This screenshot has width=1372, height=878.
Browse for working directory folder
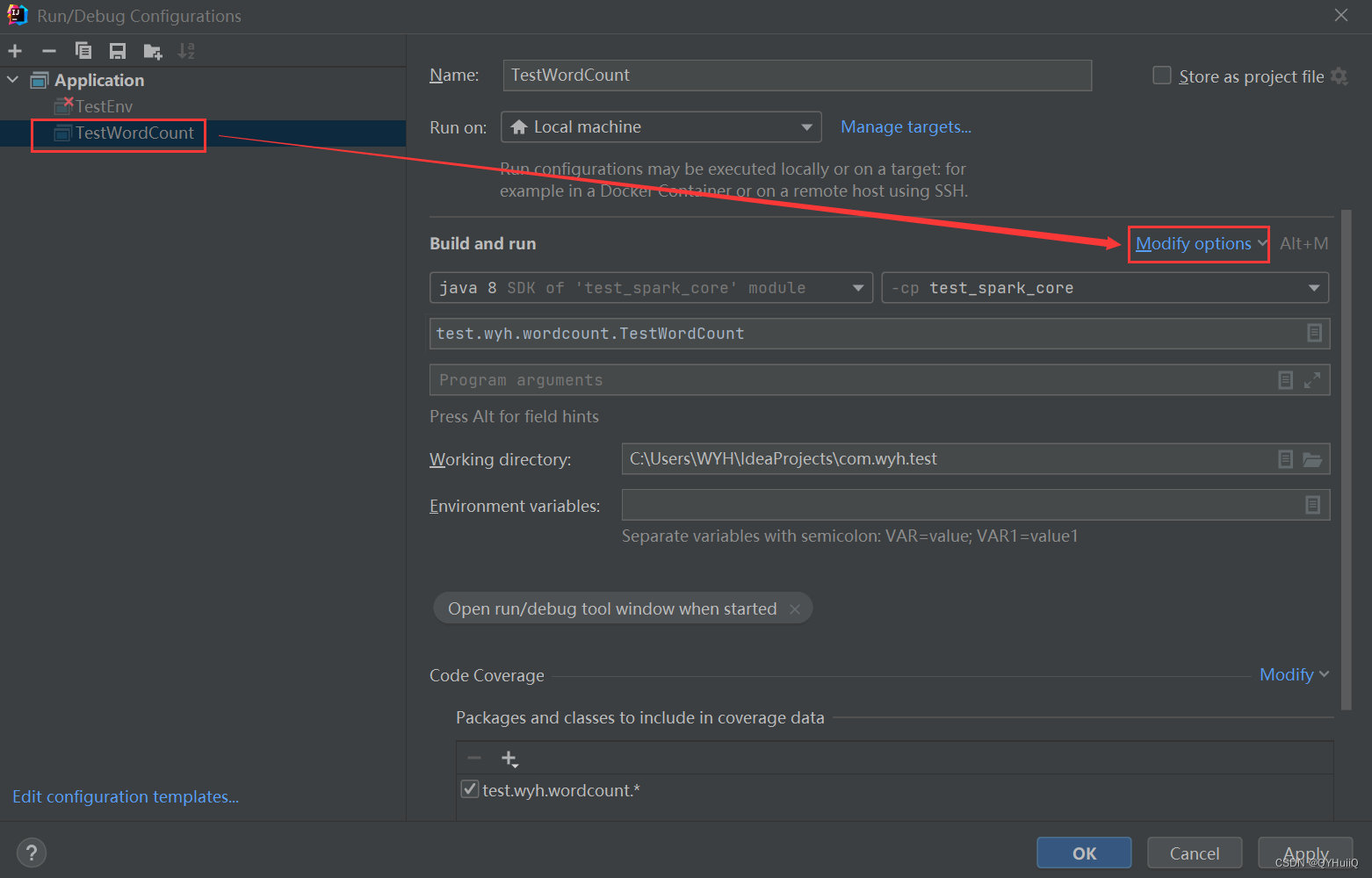1312,459
